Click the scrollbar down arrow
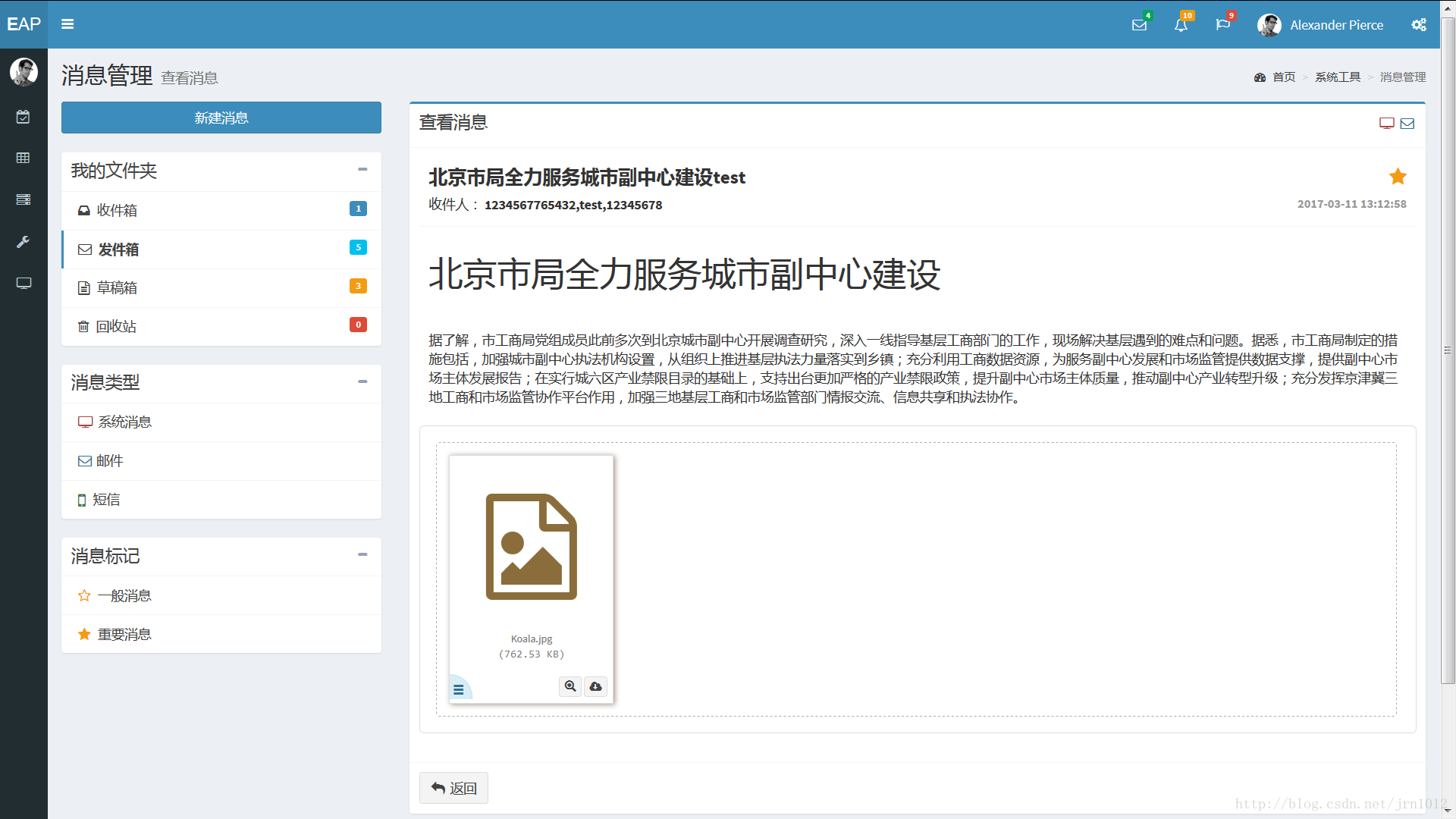 pos(1448,811)
